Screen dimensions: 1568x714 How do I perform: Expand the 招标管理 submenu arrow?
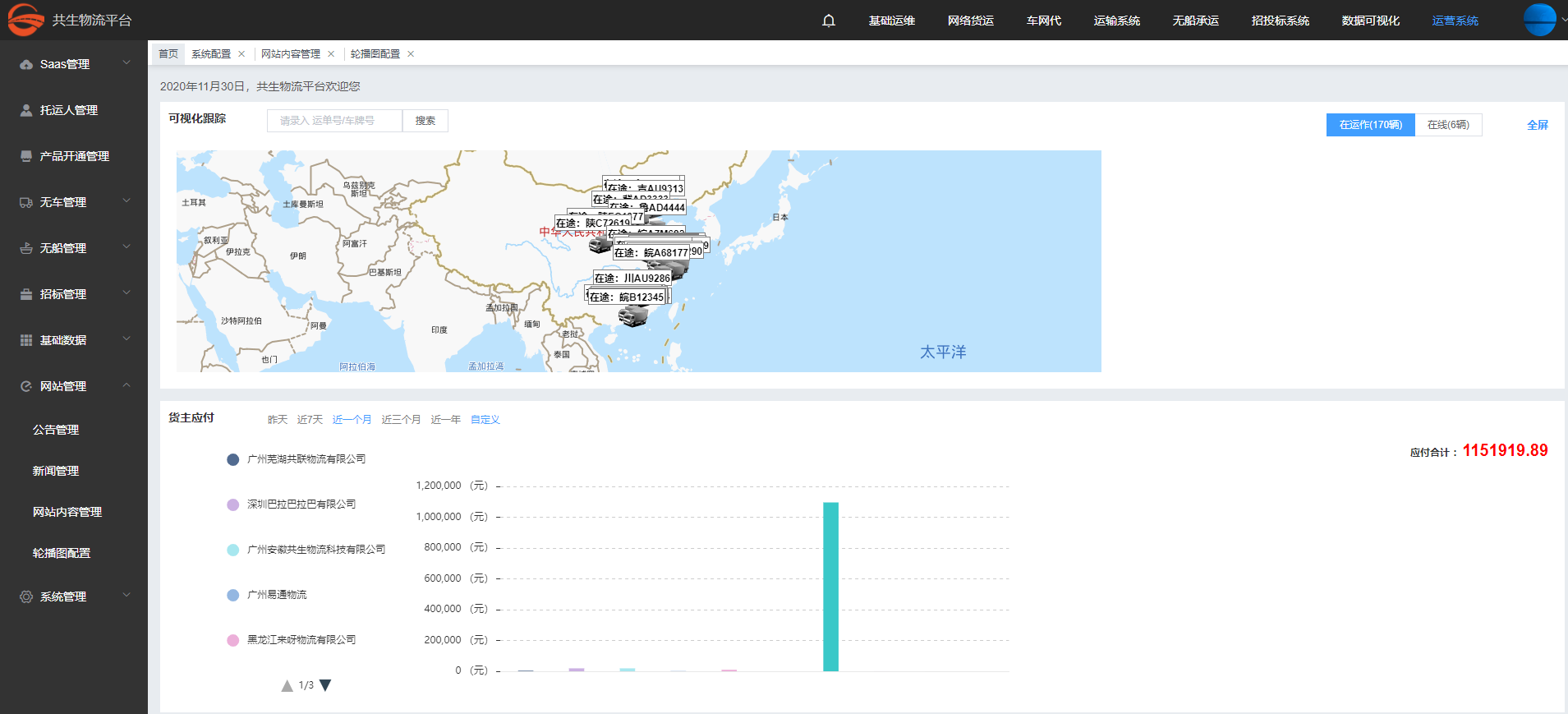coord(126,293)
